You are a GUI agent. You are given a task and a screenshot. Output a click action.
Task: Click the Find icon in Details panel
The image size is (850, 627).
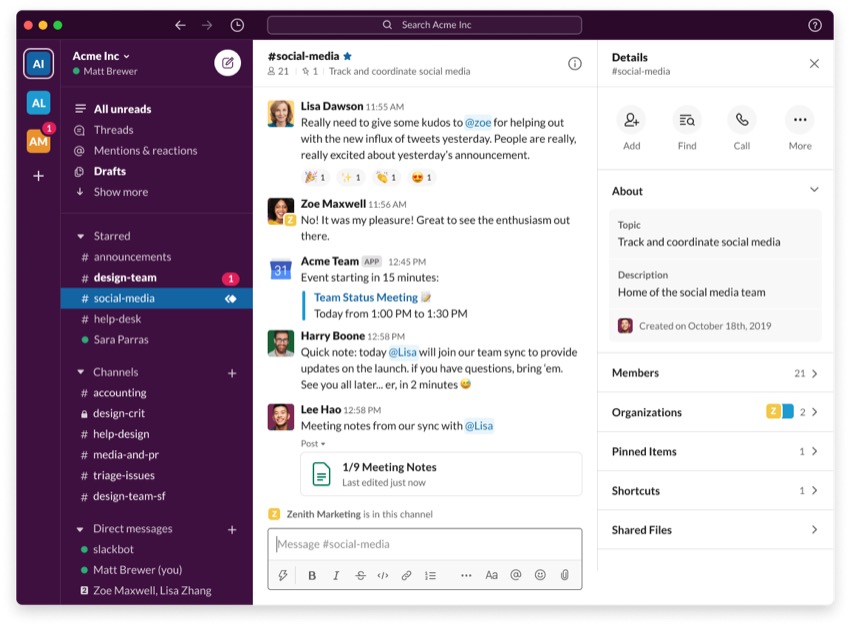(686, 121)
